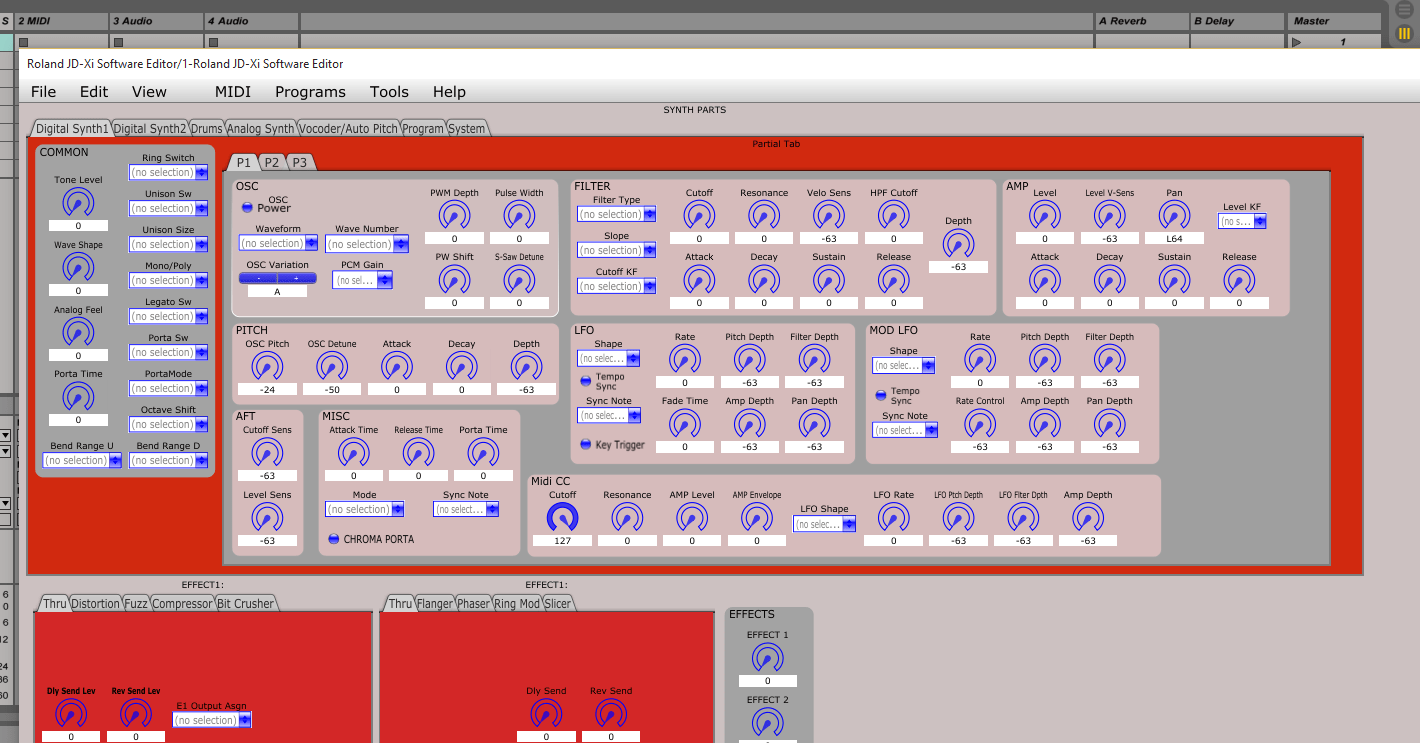The height and width of the screenshot is (743, 1420).
Task: Click the Dly Send Lev knob
Action: [x=70, y=714]
